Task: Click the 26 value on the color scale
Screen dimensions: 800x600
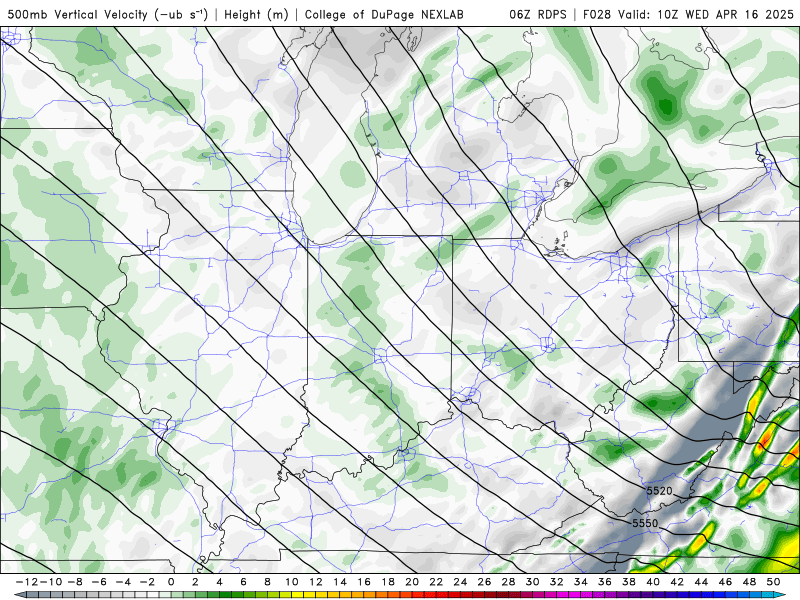Action: pos(484,582)
